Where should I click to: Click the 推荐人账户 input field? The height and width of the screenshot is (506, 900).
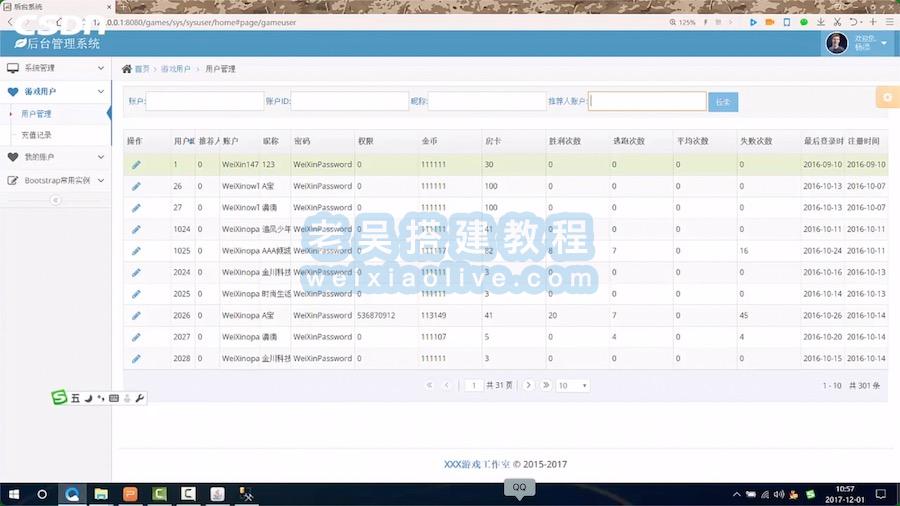(647, 101)
